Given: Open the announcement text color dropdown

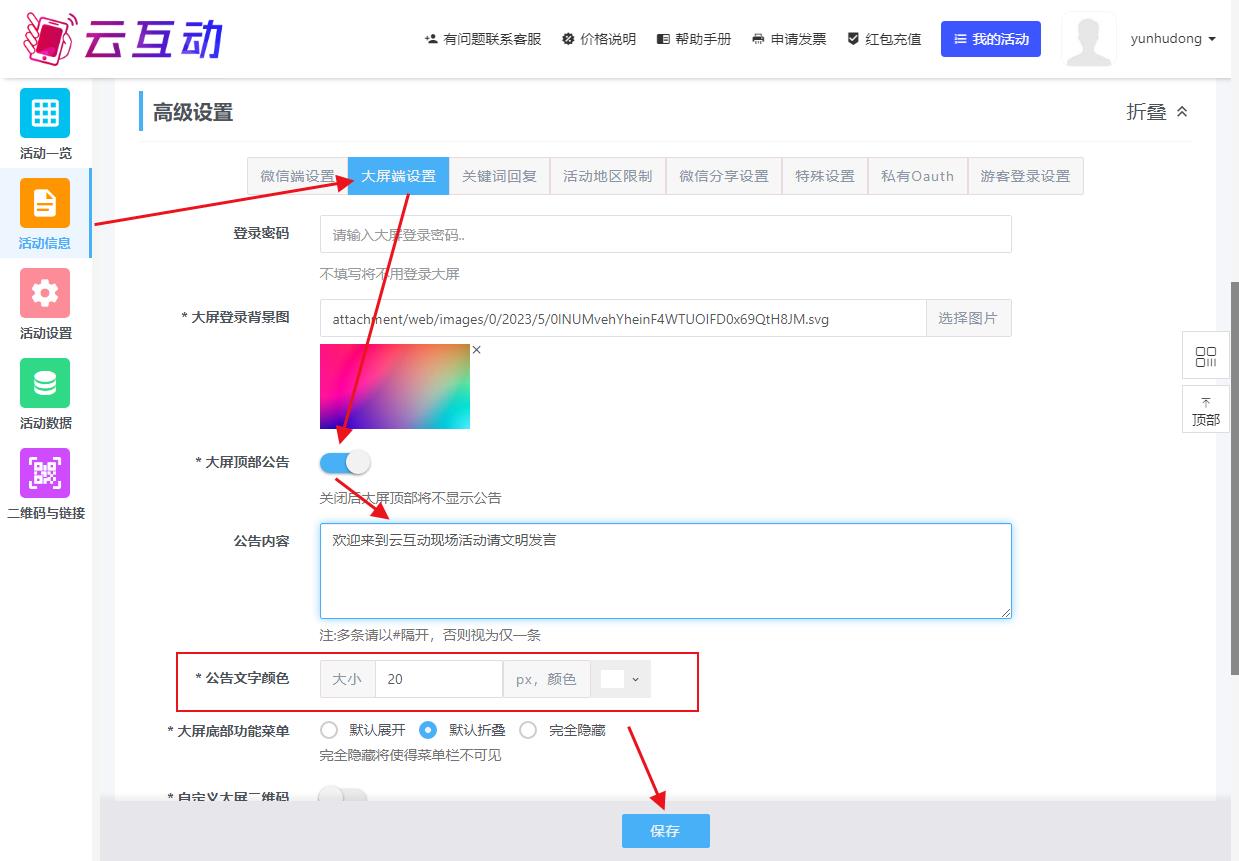Looking at the screenshot, I should coord(620,679).
